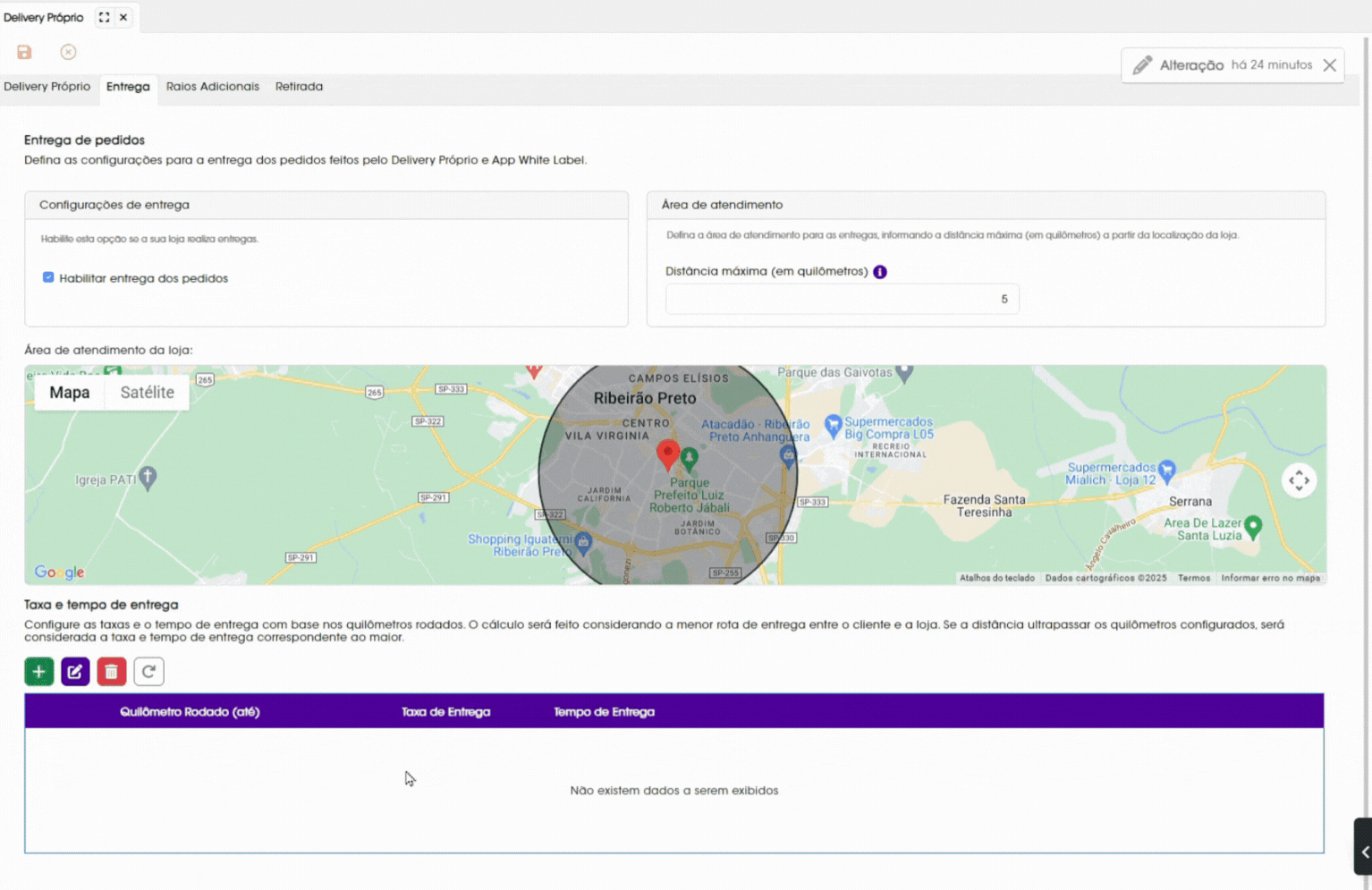Click purple edit fee button

pos(75,672)
